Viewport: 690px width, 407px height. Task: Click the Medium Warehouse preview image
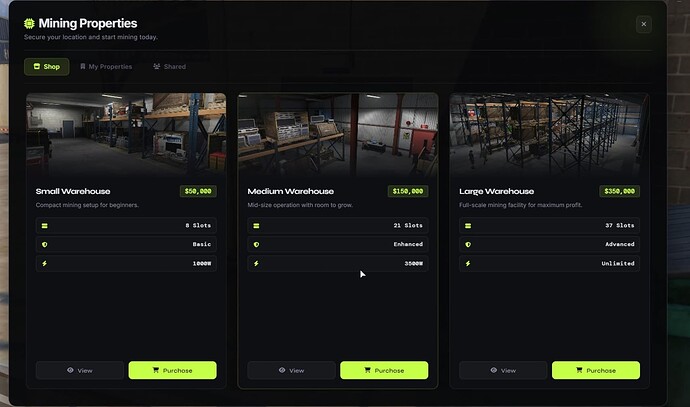coord(338,135)
